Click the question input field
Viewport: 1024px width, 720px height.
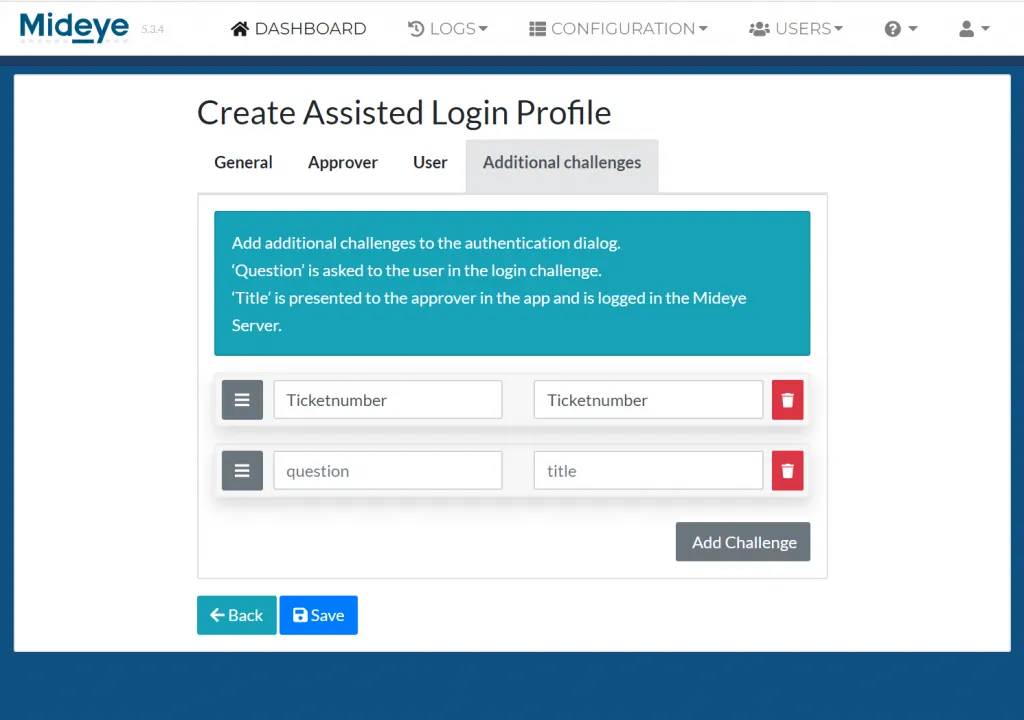pos(387,470)
